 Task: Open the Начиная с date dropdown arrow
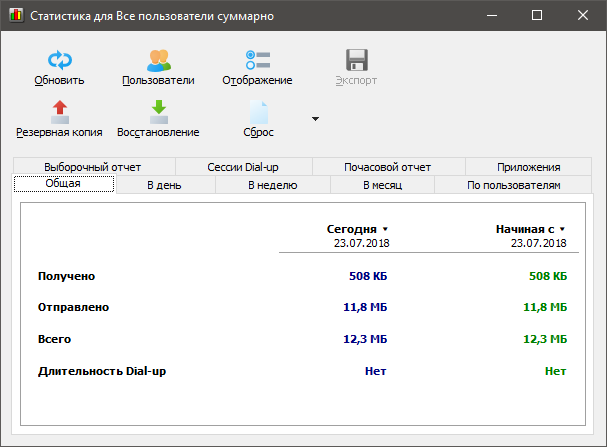(562, 229)
